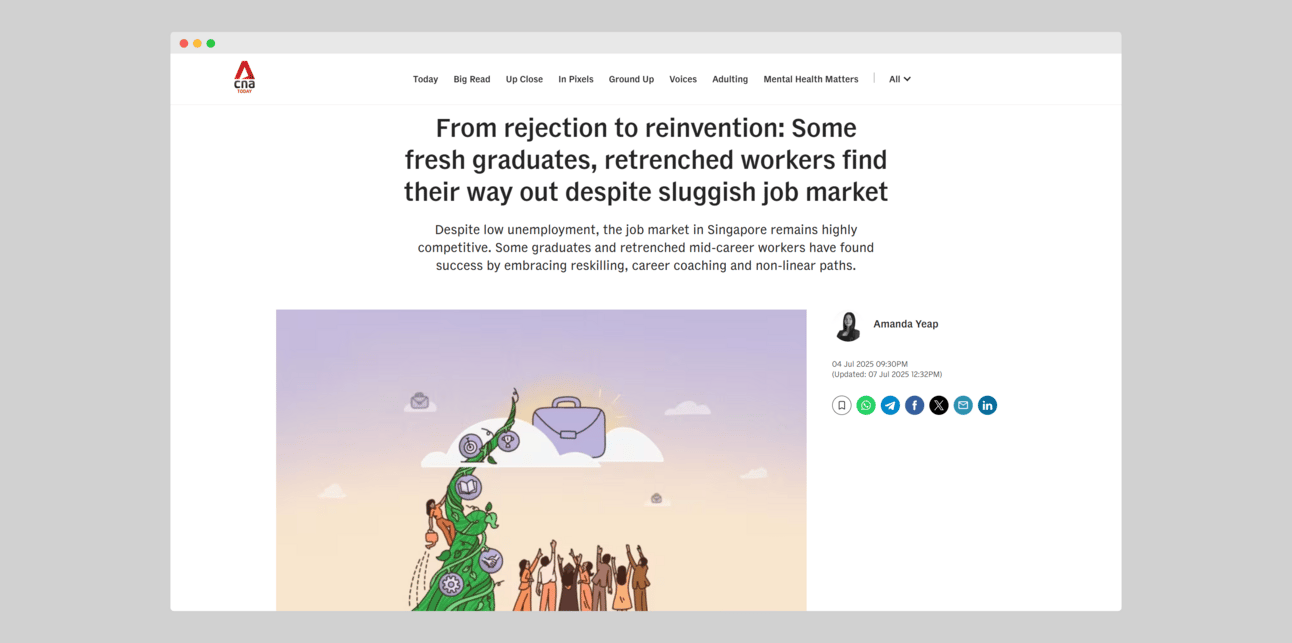Open Mental Health Matters section
The width and height of the screenshot is (1292, 643).
pos(811,79)
